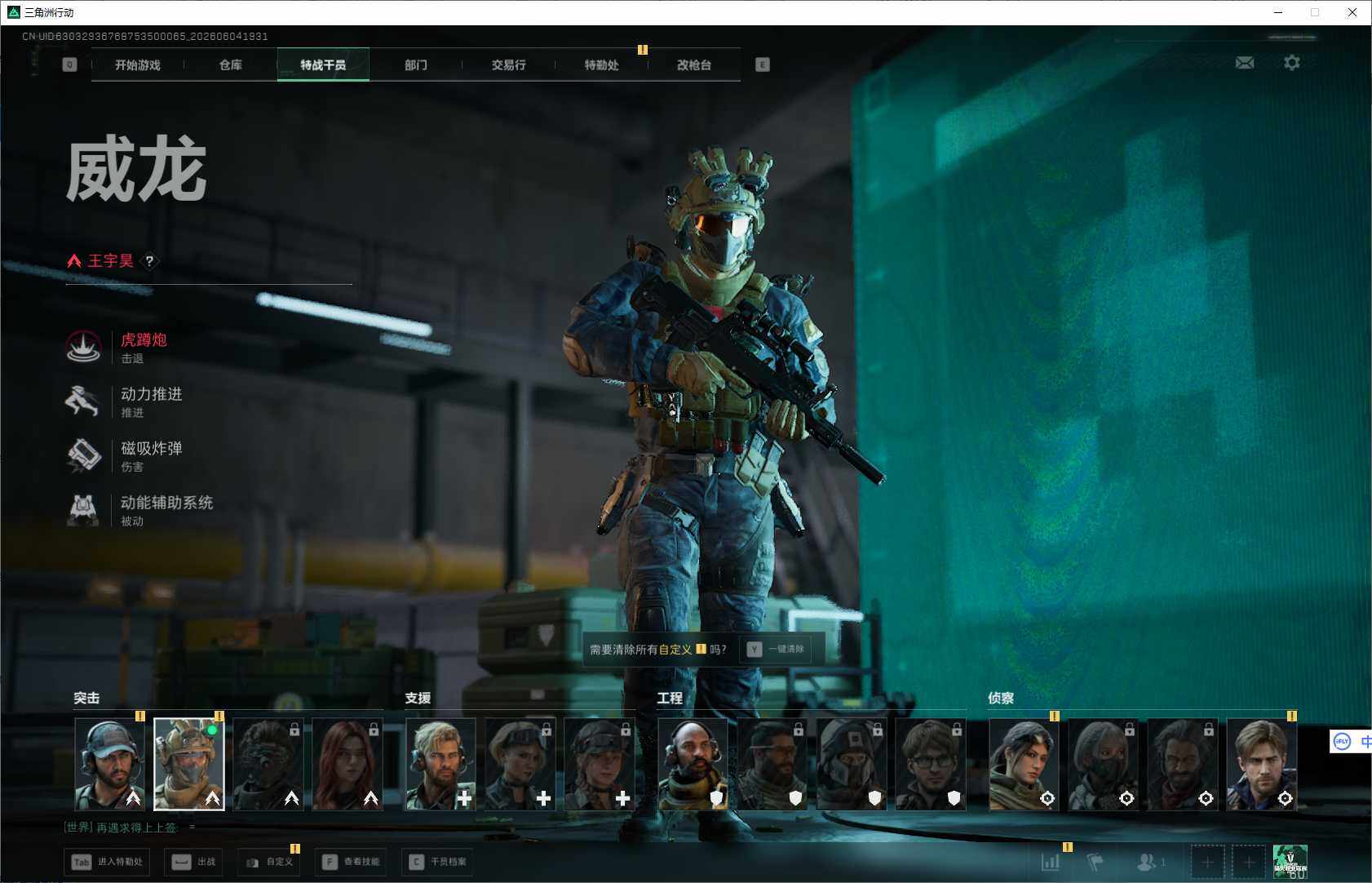Select the 动力推进 skill icon
Image resolution: width=1372 pixels, height=883 pixels.
coord(83,402)
